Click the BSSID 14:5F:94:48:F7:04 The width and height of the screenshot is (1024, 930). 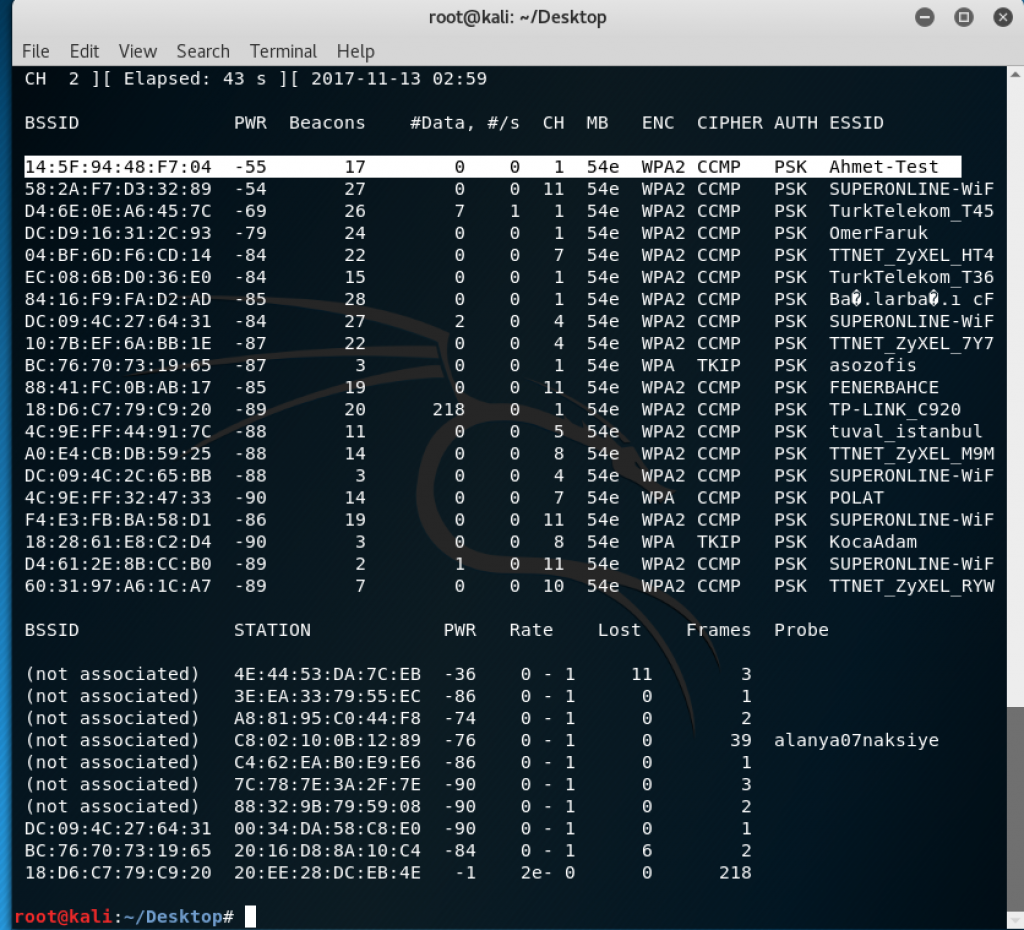coord(118,167)
